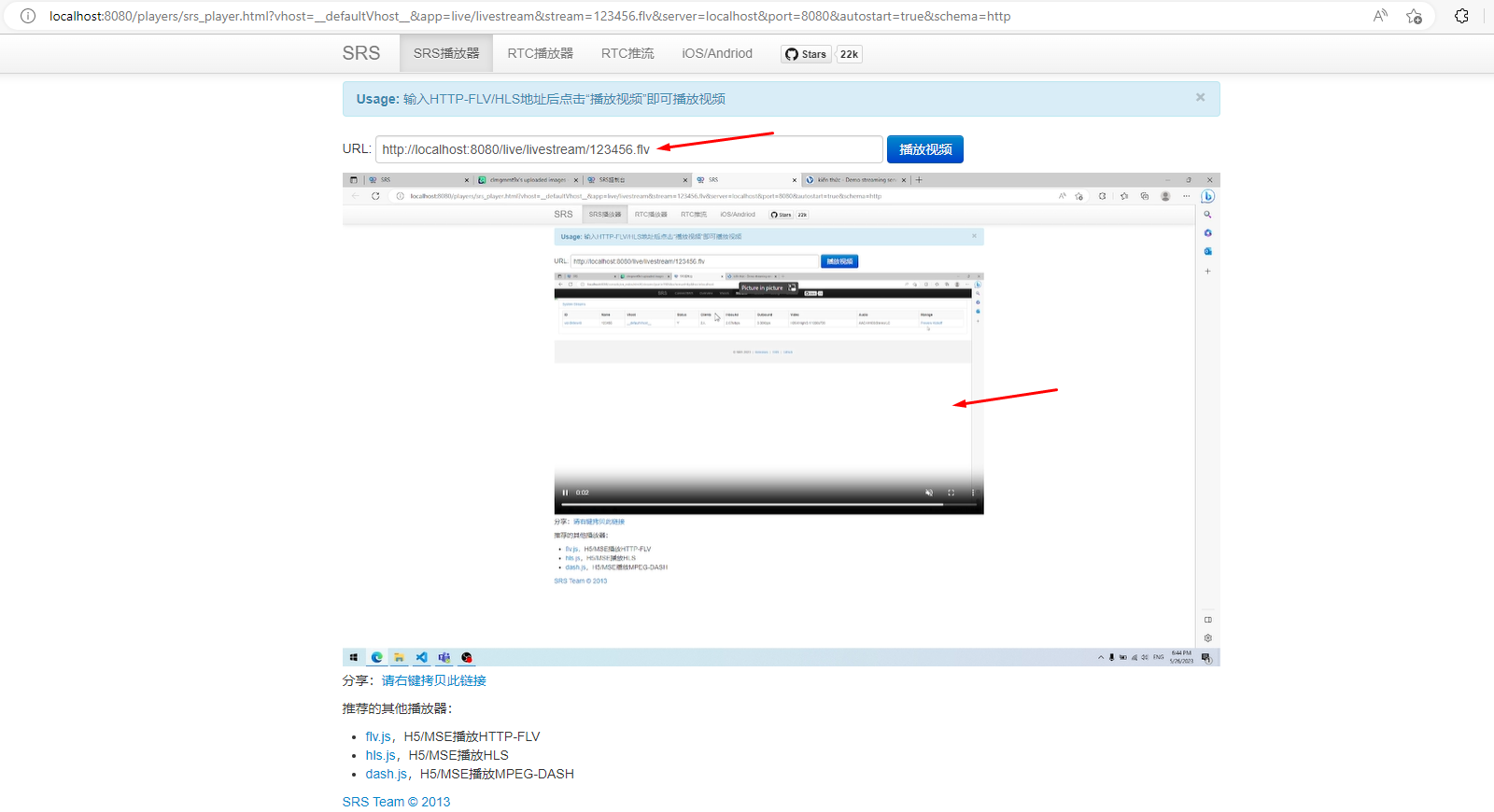Viewport: 1494px width, 812px height.
Task: Select the H5/MSE播放MPEG-DASH description text
Action: click(x=497, y=774)
